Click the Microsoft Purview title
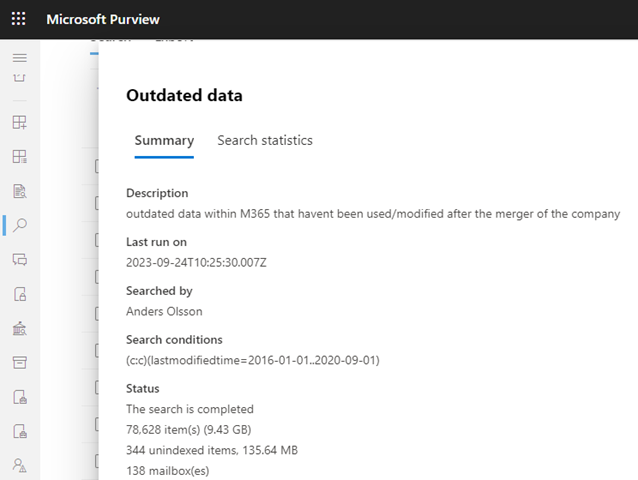The height and width of the screenshot is (480, 638). click(102, 19)
